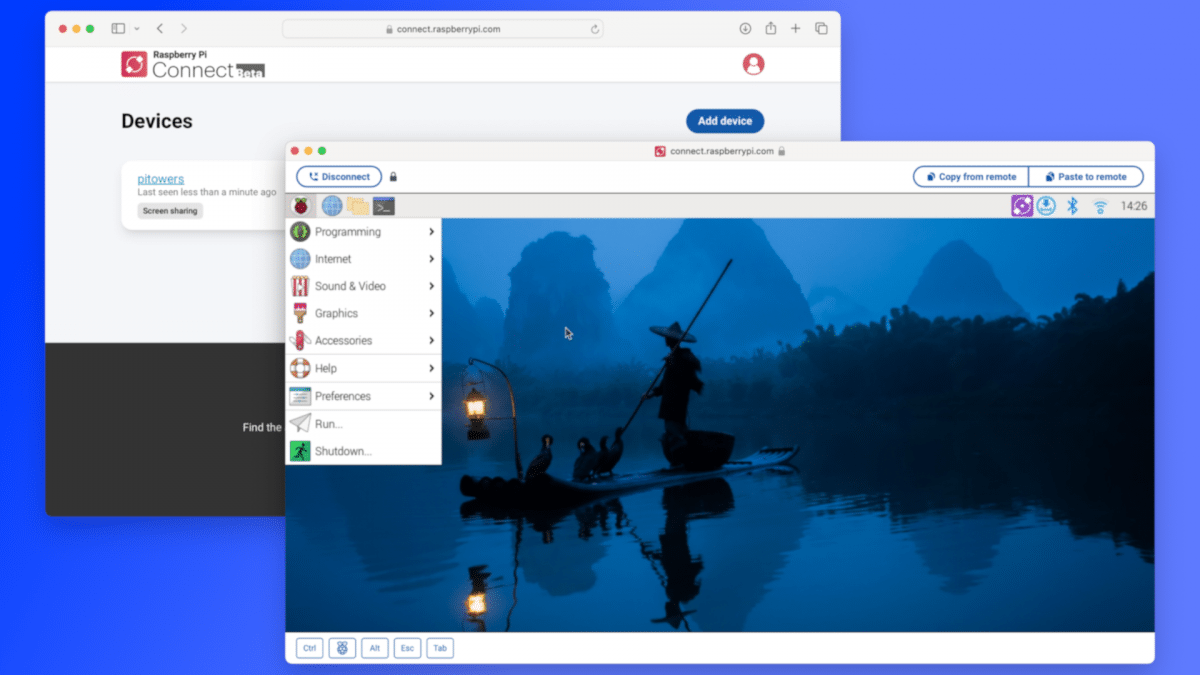Choose Run... from the menu
The image size is (1200, 675).
click(x=329, y=424)
